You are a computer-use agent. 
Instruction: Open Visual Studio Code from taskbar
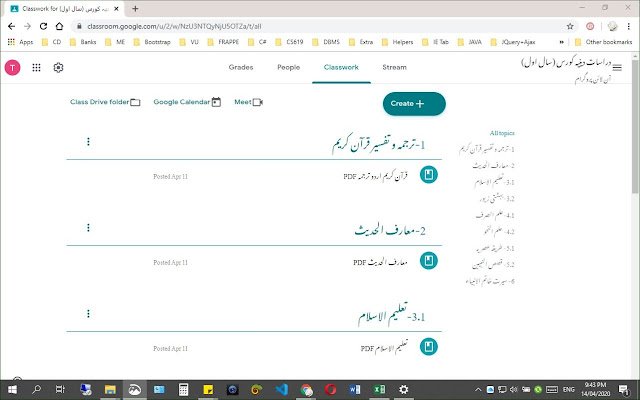tap(281, 390)
